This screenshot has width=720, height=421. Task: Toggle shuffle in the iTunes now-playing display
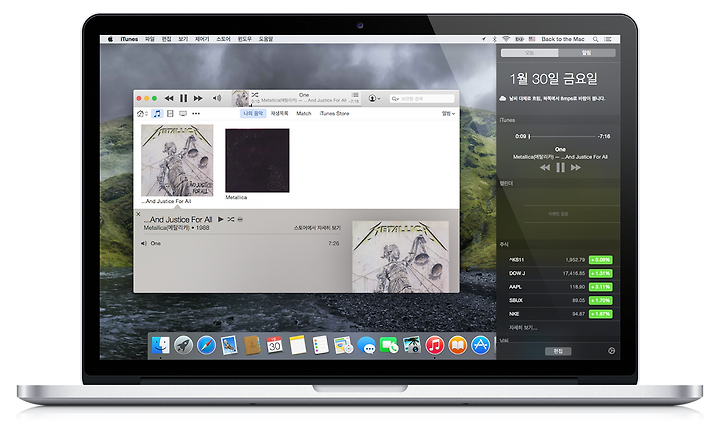point(255,95)
